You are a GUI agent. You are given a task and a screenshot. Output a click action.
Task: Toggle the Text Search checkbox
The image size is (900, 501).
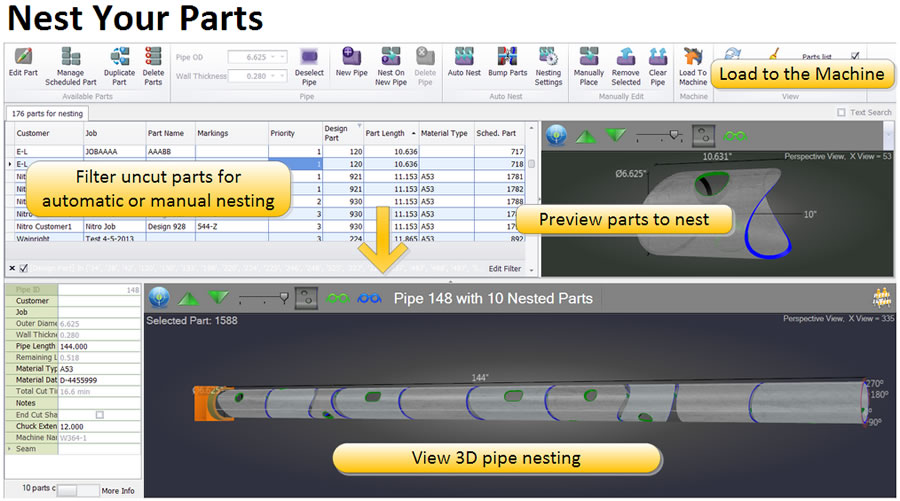[841, 113]
